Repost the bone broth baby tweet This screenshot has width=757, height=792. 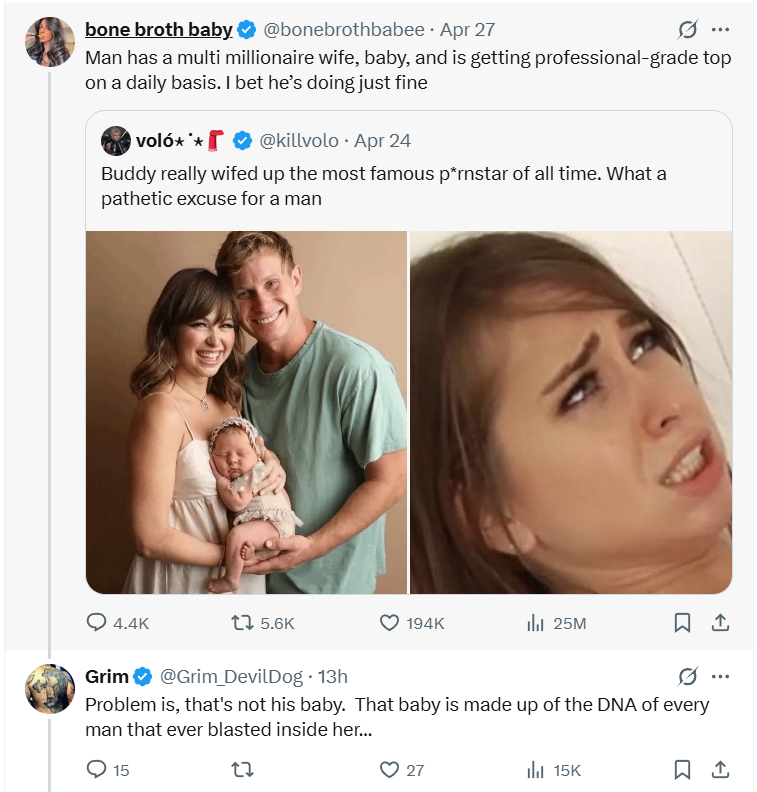click(242, 623)
